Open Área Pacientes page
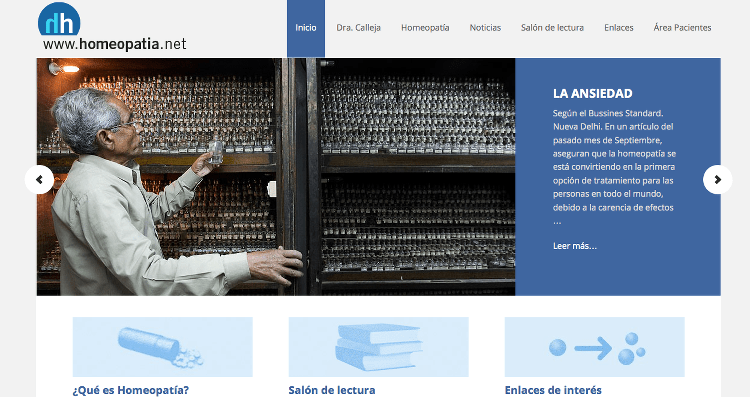The height and width of the screenshot is (397, 750). click(x=682, y=28)
